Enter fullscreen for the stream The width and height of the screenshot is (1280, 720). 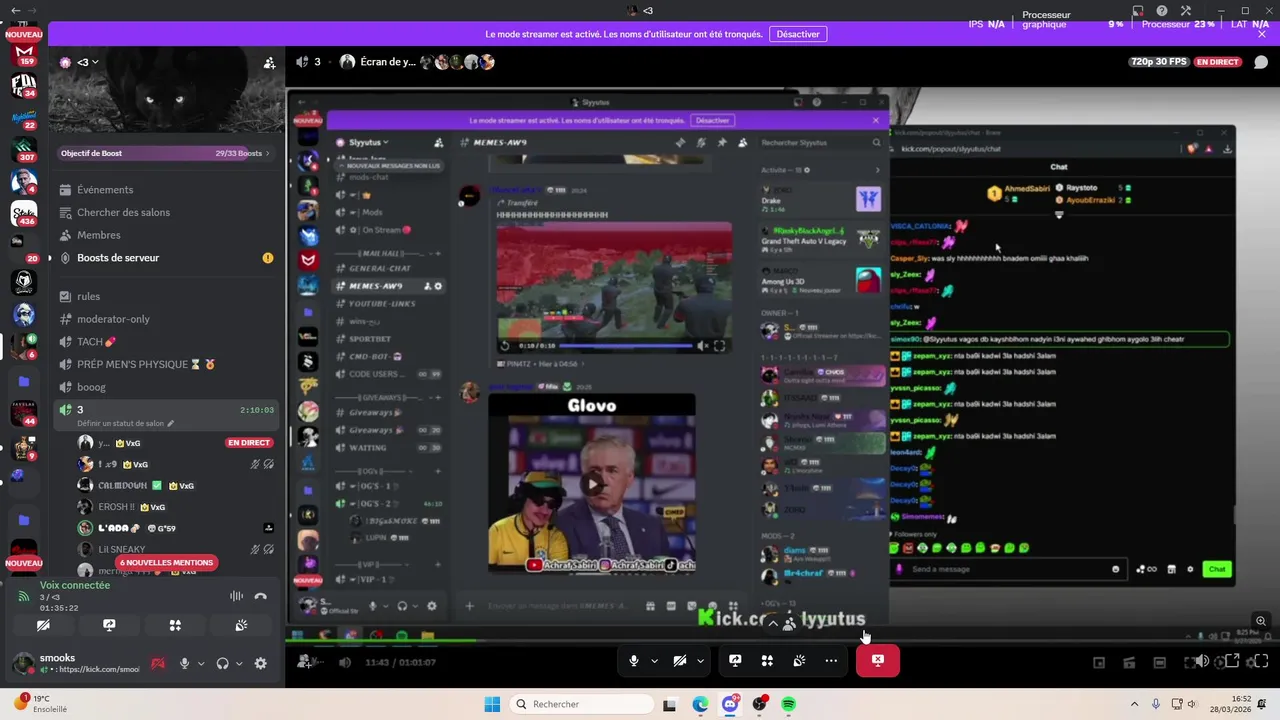1260,661
